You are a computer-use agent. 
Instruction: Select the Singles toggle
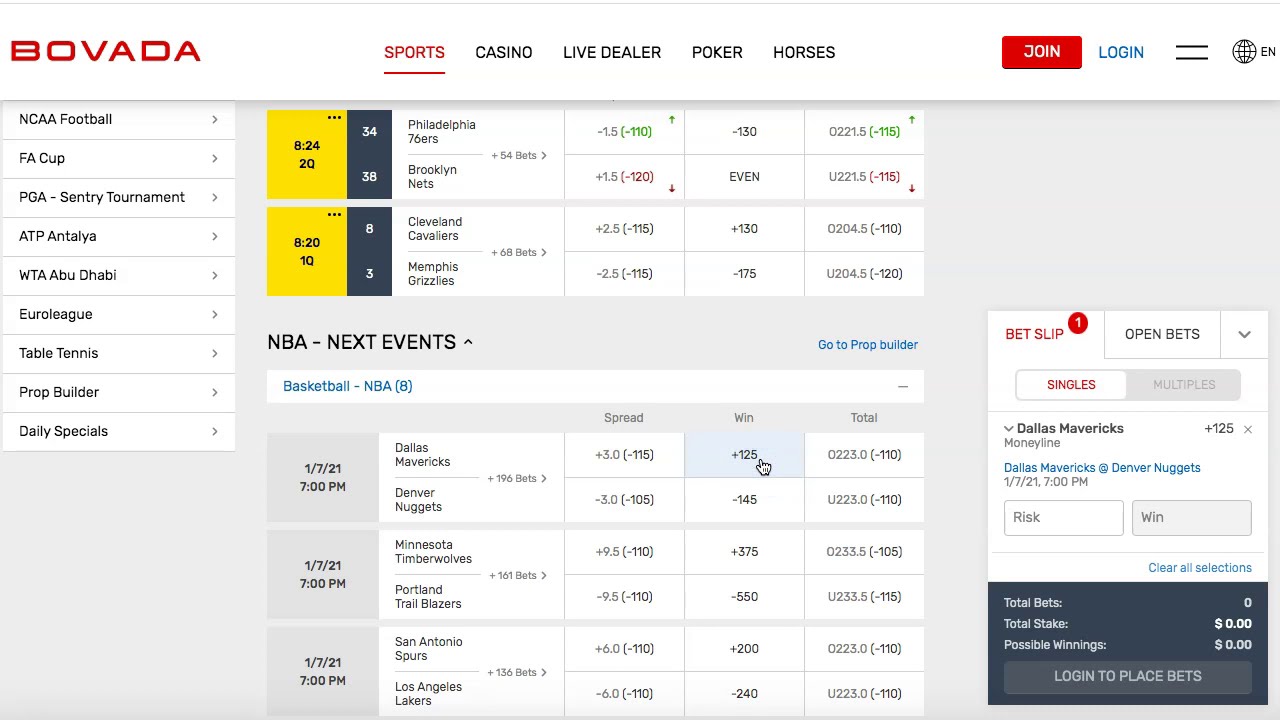[1071, 385]
